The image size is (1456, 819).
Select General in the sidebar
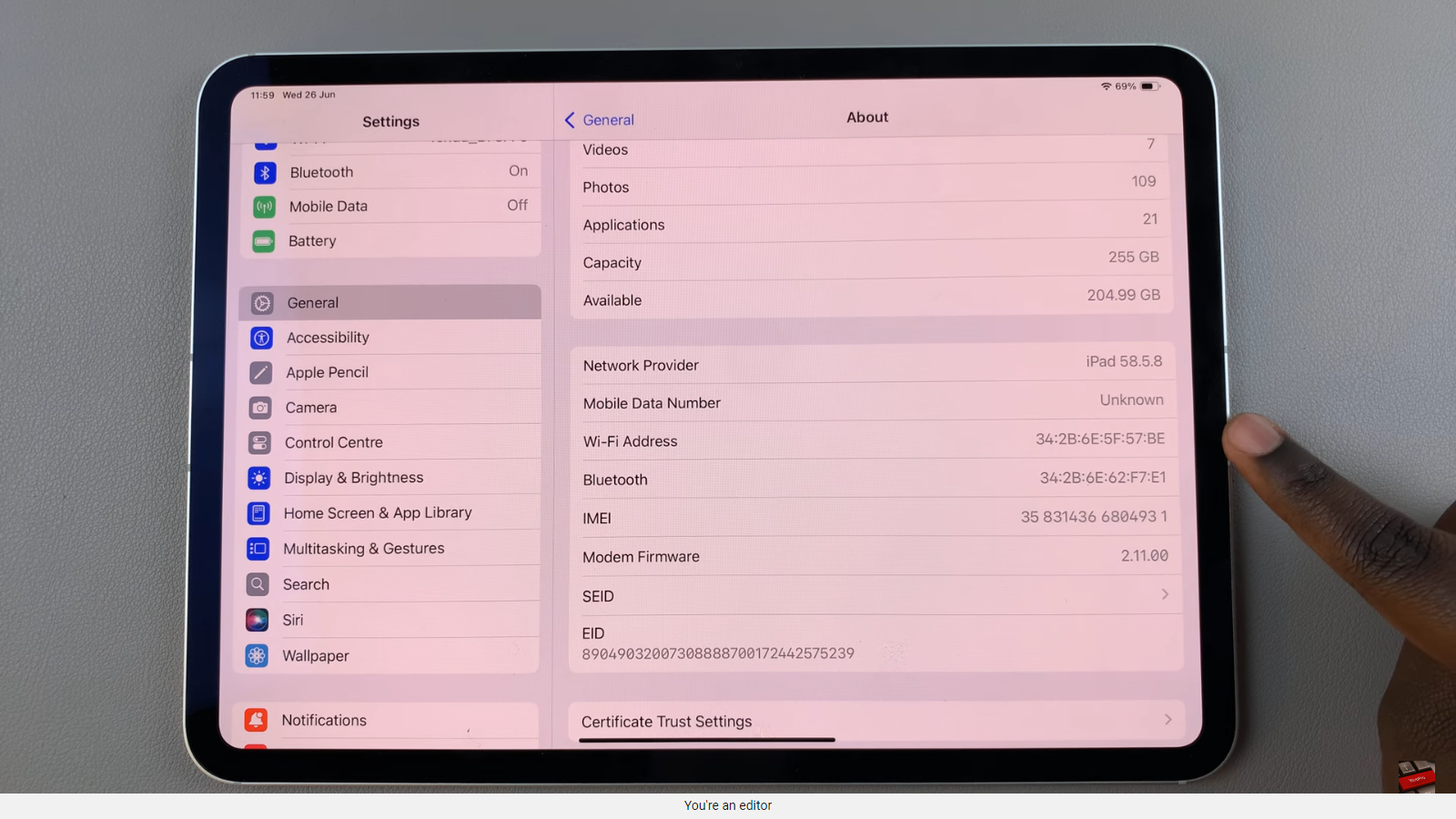pos(390,303)
